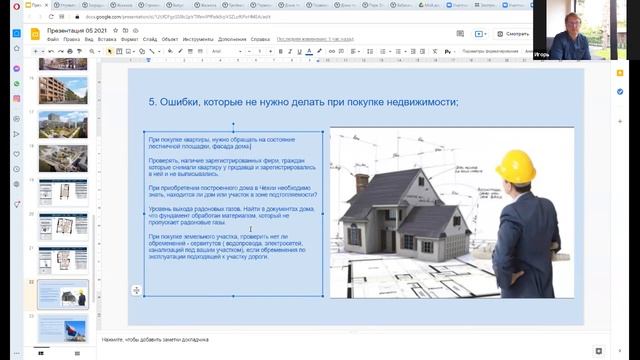
Task: Click the Increase indent icon
Action: pos(422,51)
